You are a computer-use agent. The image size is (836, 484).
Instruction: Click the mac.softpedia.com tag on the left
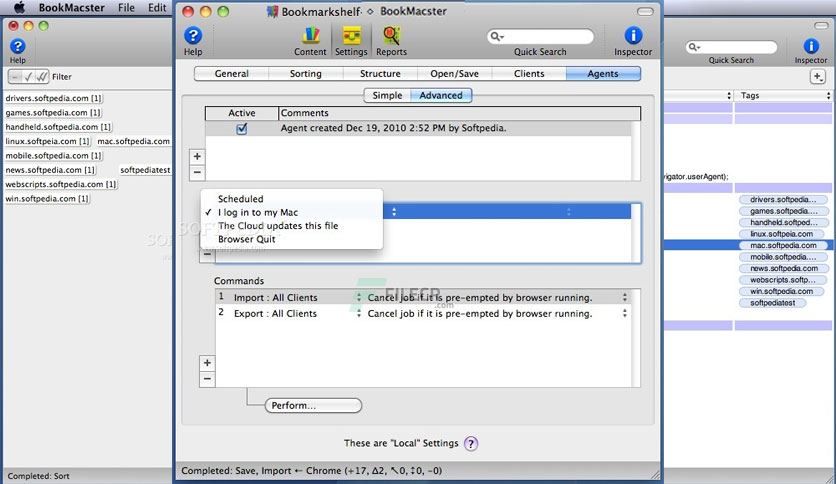pos(133,141)
